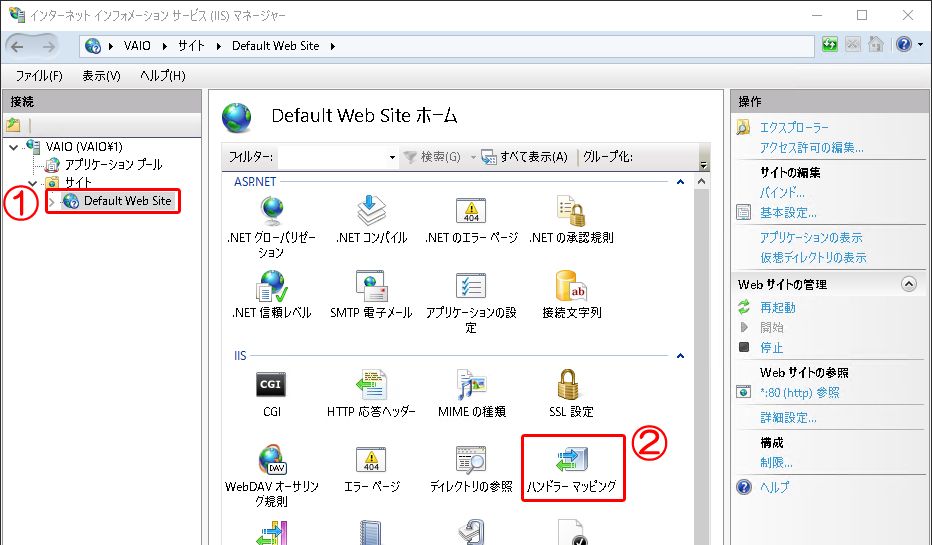The image size is (932, 545).
Task: Open the CGI feature icon
Action: 271,384
